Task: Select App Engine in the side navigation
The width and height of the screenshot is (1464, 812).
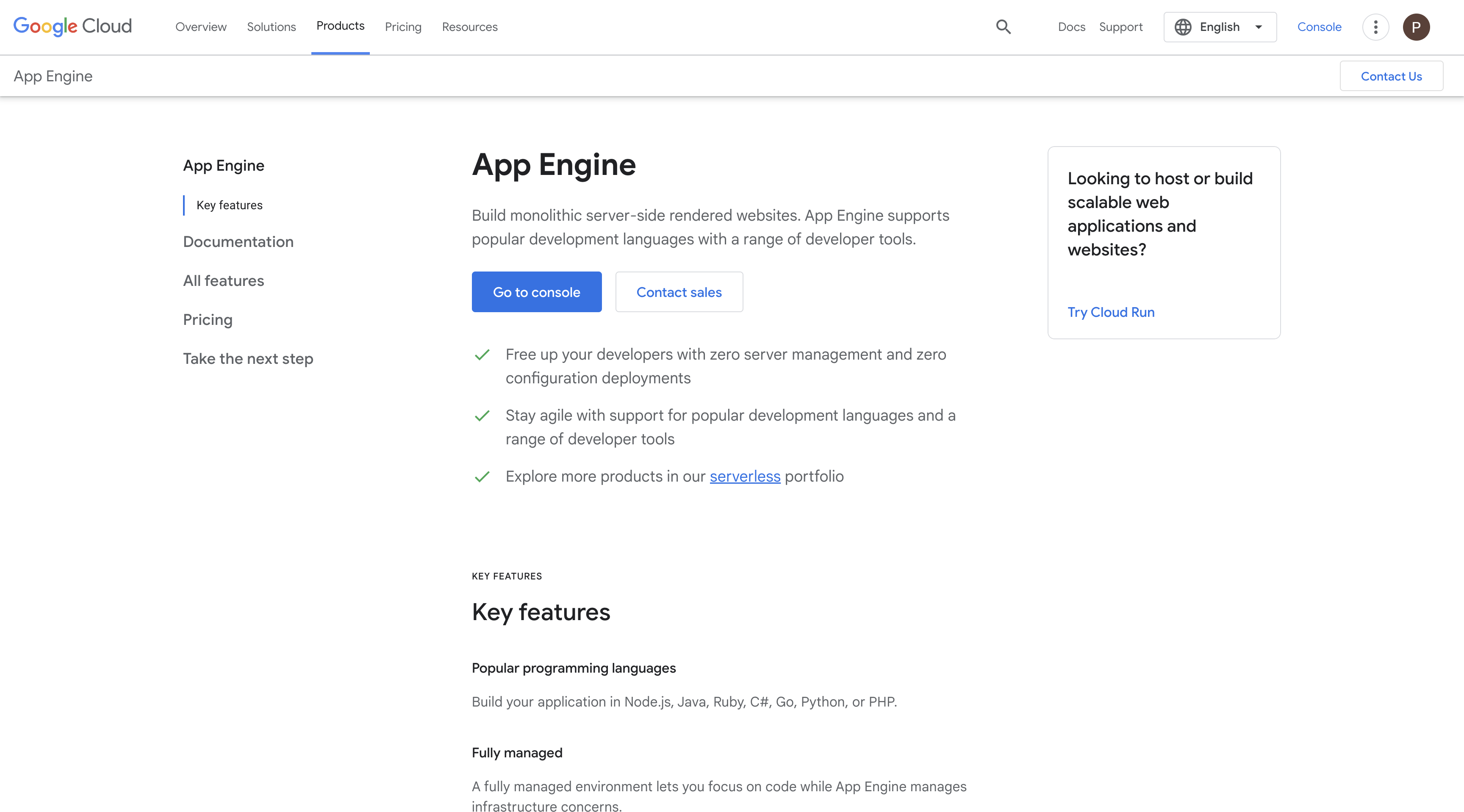Action: (223, 165)
